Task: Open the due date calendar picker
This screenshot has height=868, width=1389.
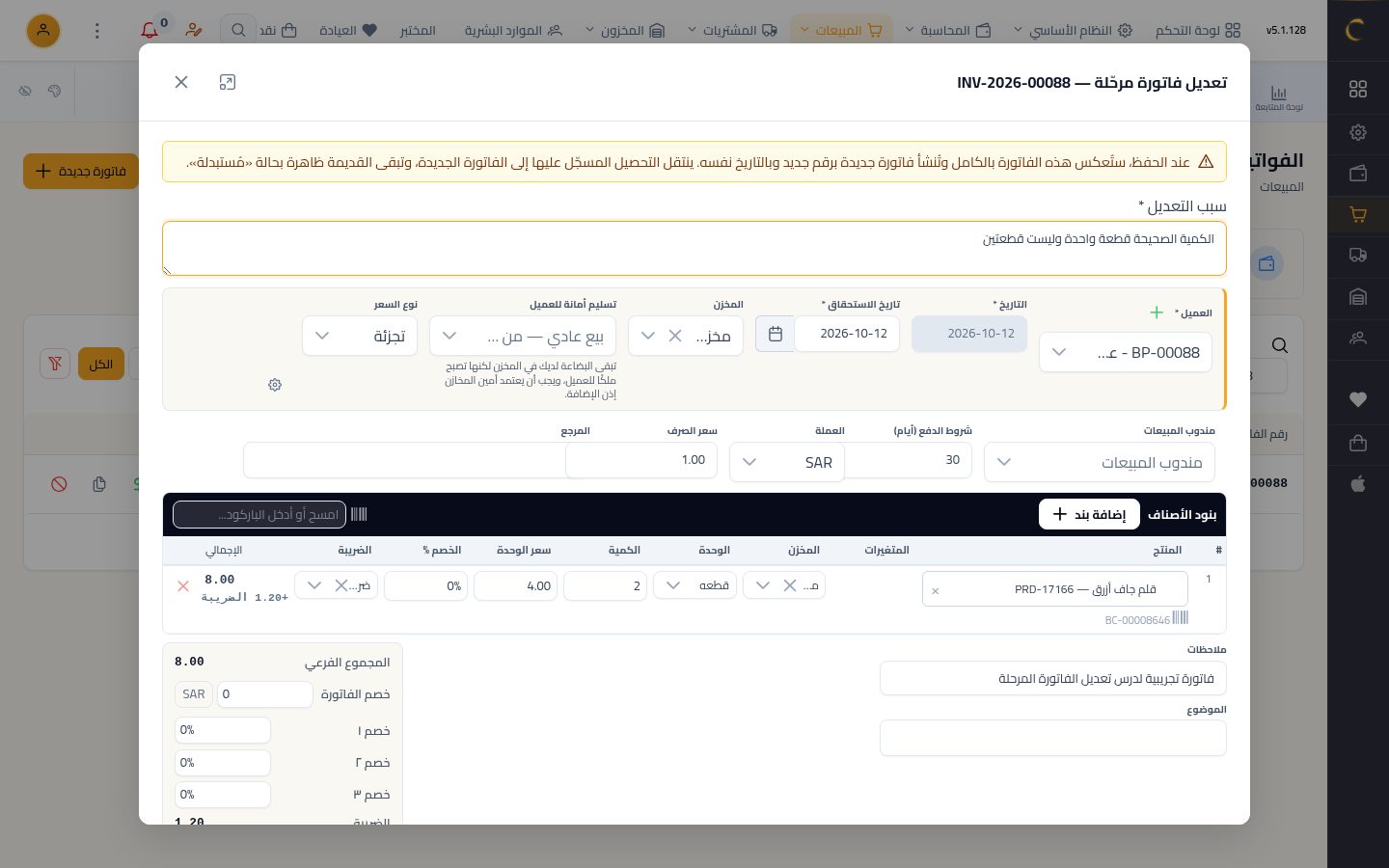Action: (x=775, y=334)
